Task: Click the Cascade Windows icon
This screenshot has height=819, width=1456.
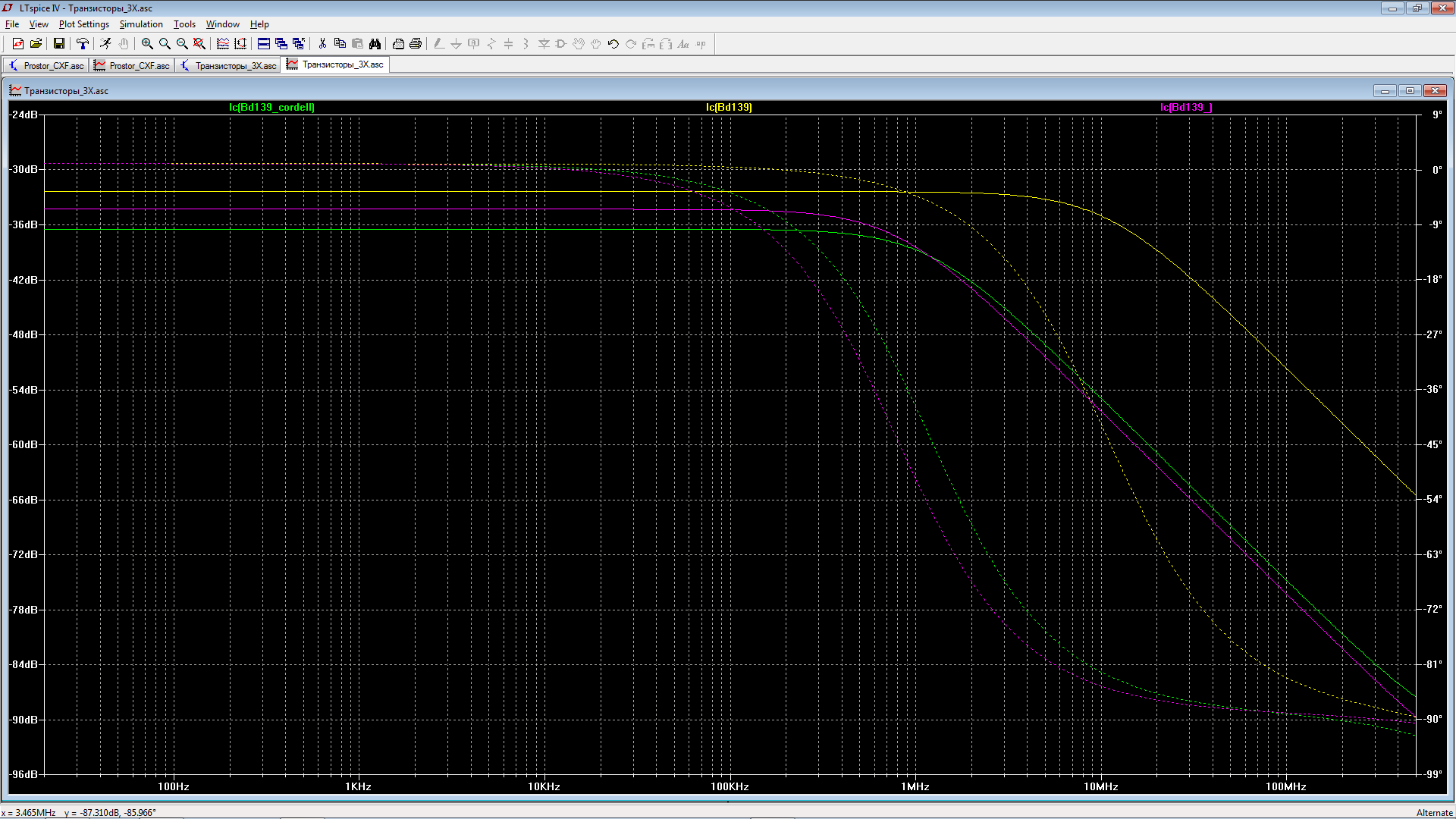Action: click(x=281, y=44)
